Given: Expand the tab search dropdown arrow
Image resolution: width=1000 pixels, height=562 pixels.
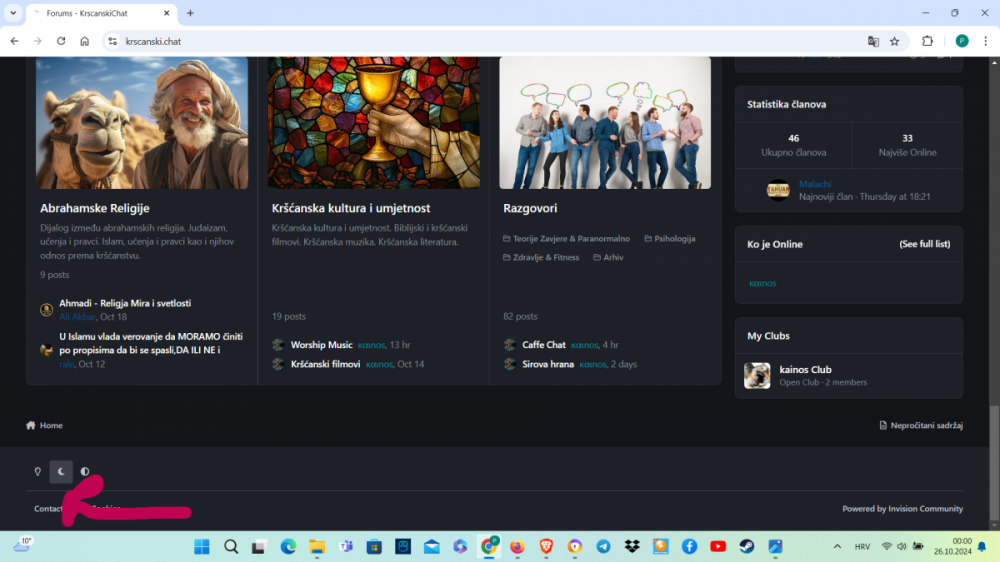Looking at the screenshot, I should 13,13.
